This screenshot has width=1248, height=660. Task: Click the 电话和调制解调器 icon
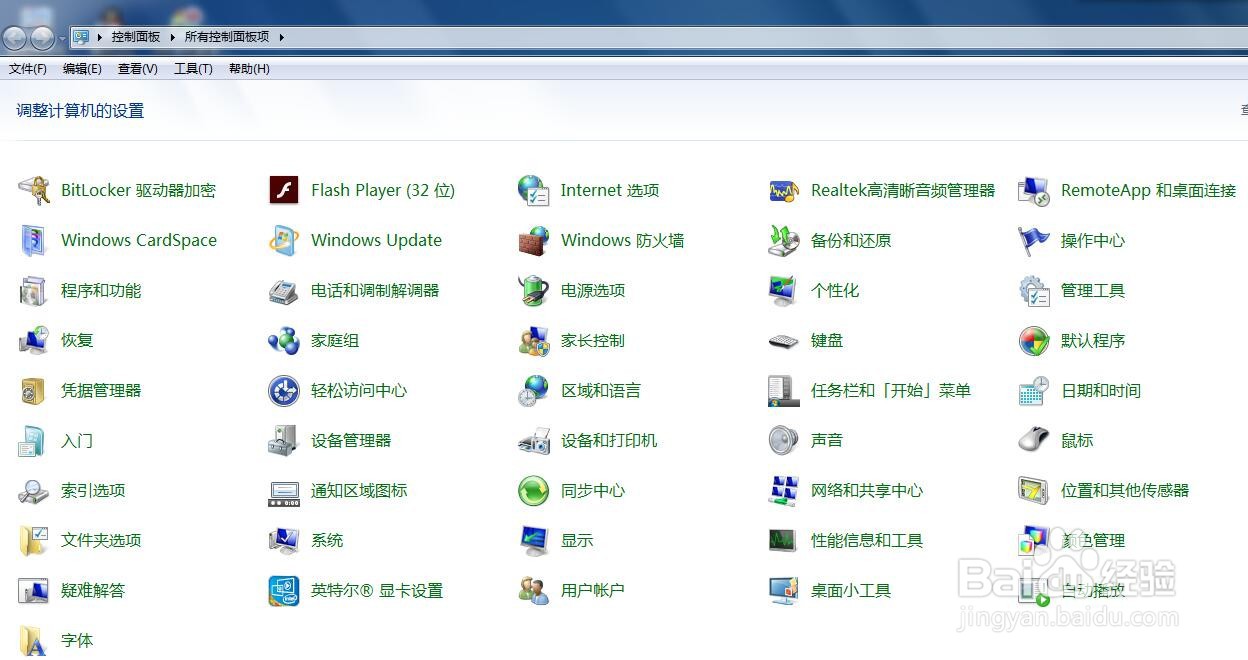(284, 290)
